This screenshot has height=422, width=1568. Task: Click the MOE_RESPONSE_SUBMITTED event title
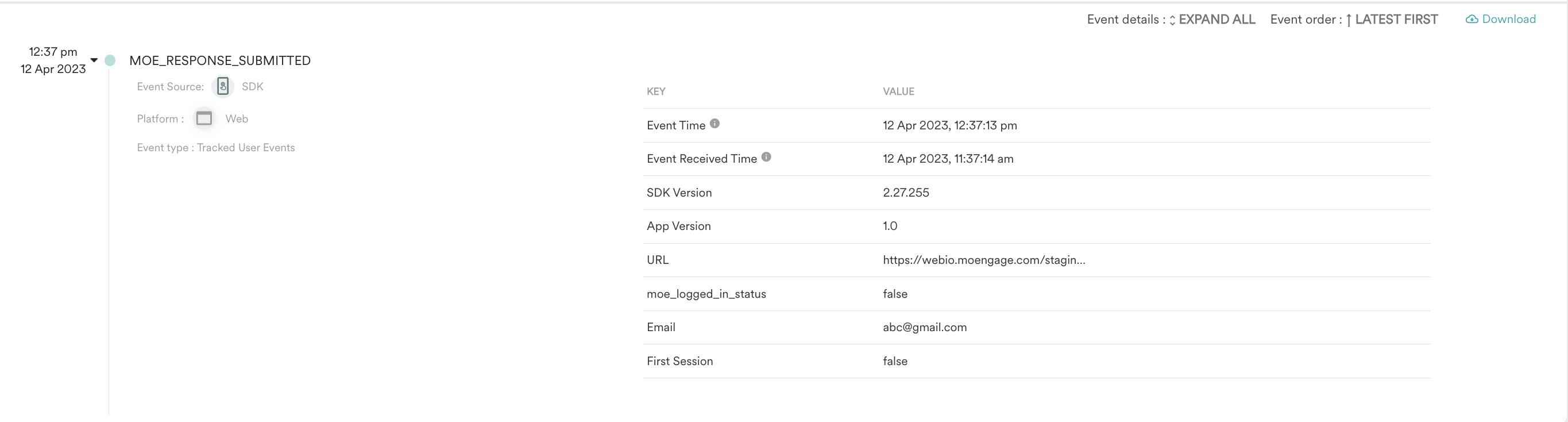click(220, 60)
